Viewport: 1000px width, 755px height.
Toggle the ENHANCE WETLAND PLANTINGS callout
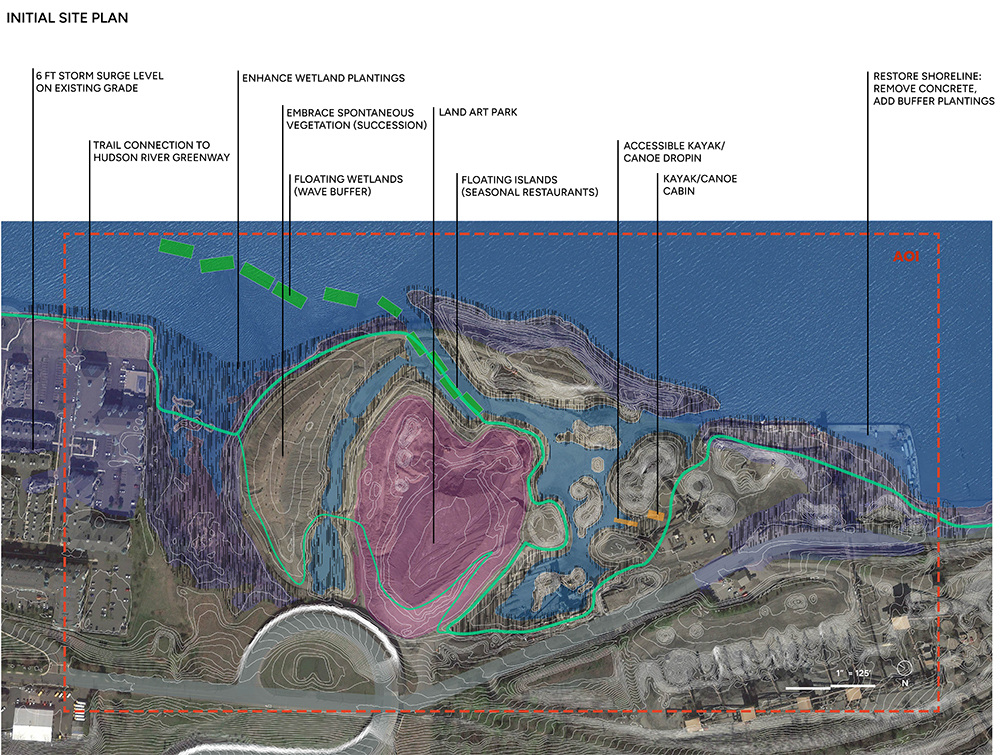click(322, 78)
